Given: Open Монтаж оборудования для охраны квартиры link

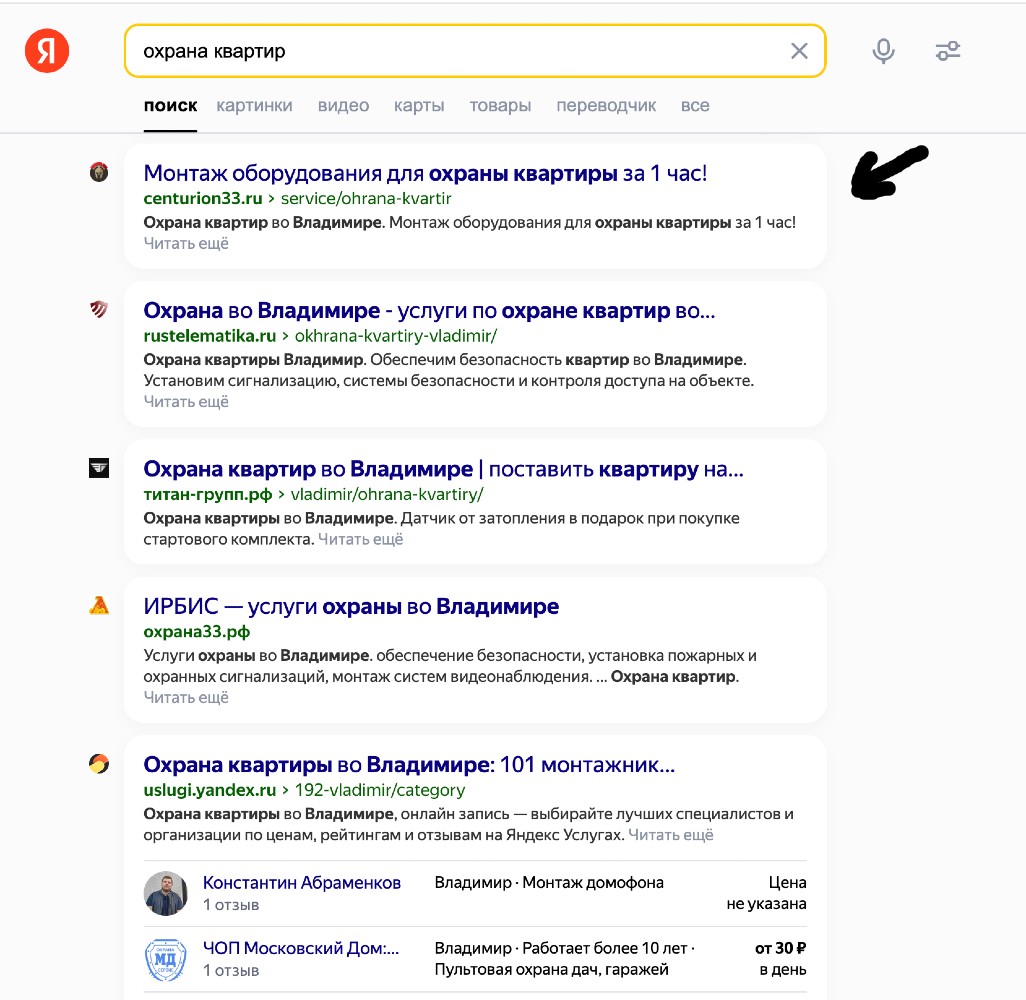Looking at the screenshot, I should tap(425, 173).
